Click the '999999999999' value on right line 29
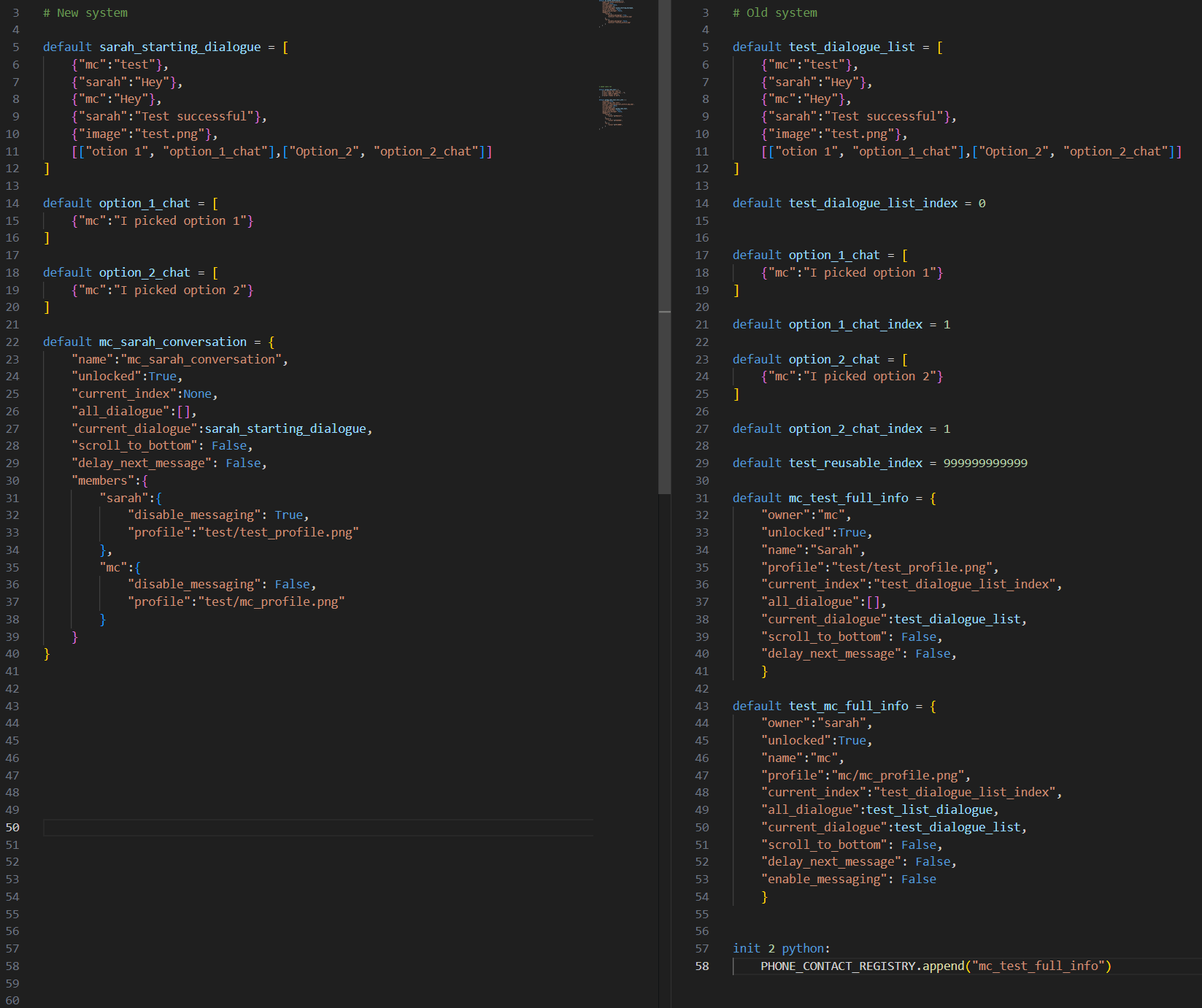The image size is (1202, 1008). (x=985, y=463)
